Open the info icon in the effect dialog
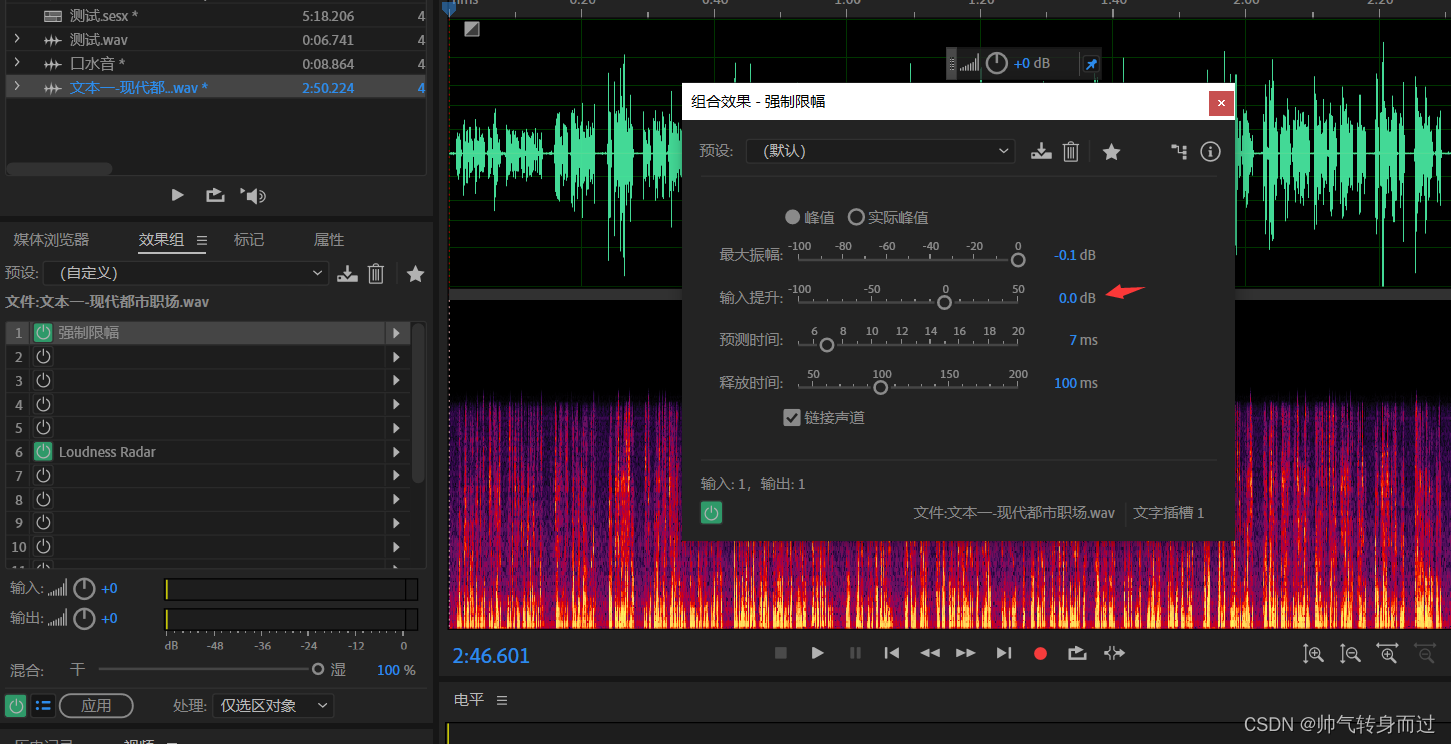This screenshot has height=744, width=1451. tap(1210, 152)
